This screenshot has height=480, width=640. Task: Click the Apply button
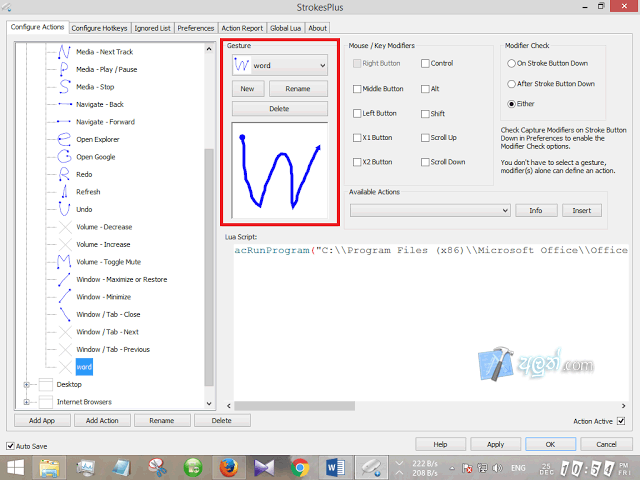[x=496, y=444]
